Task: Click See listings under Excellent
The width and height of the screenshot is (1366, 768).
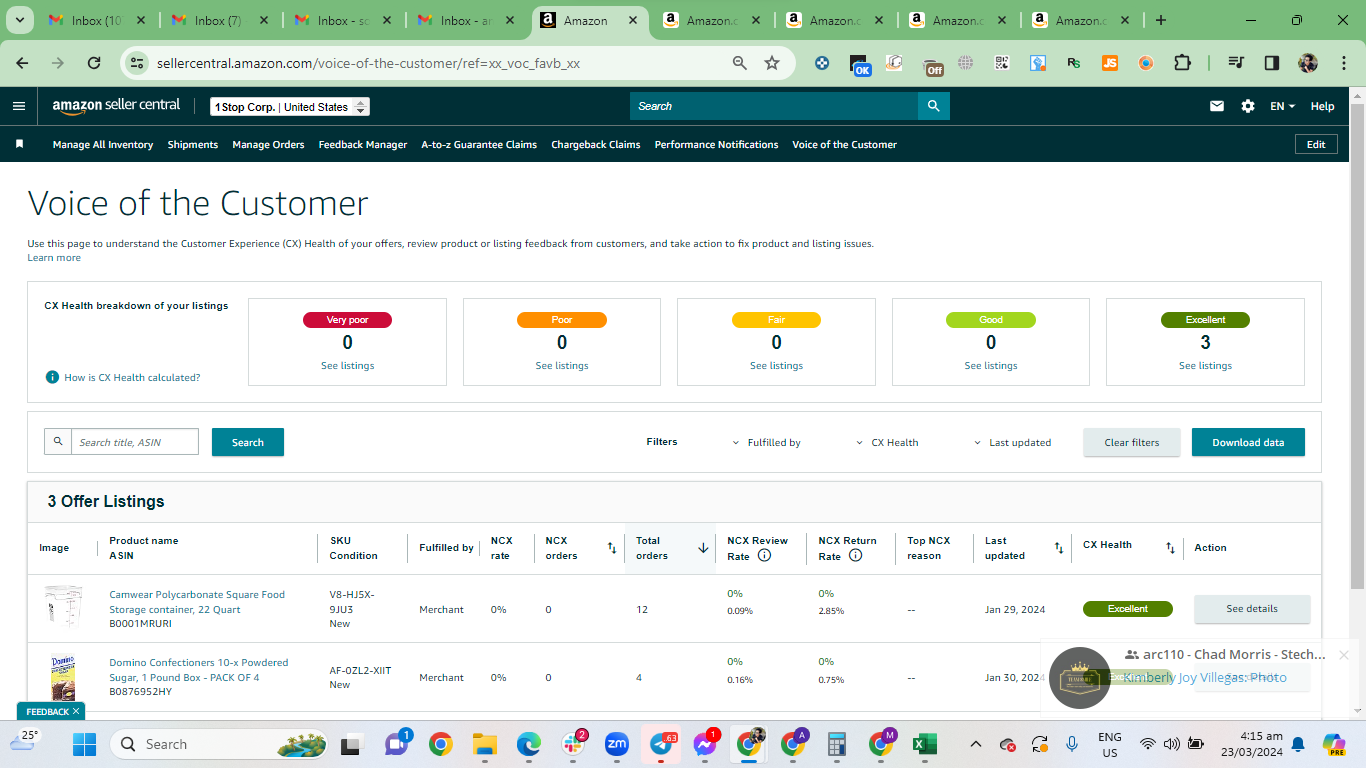Action: [x=1205, y=366]
